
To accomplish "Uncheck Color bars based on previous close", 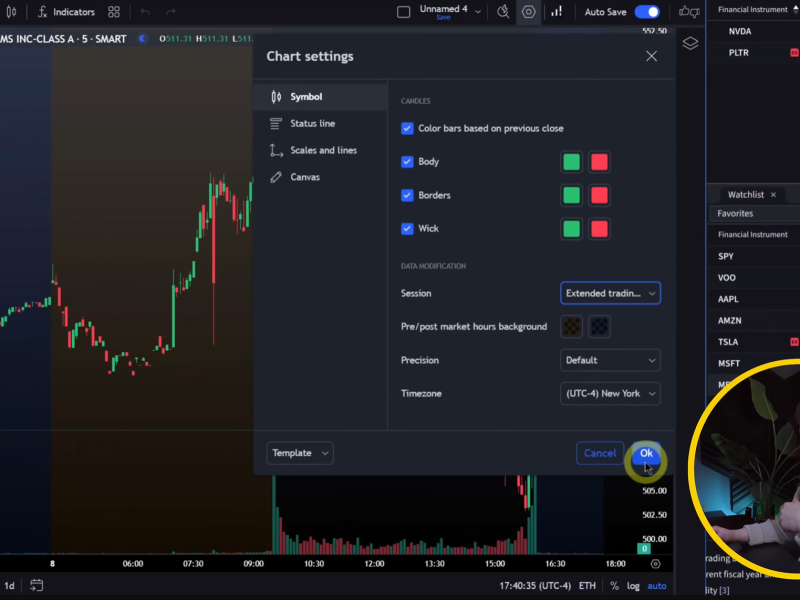I will (407, 128).
